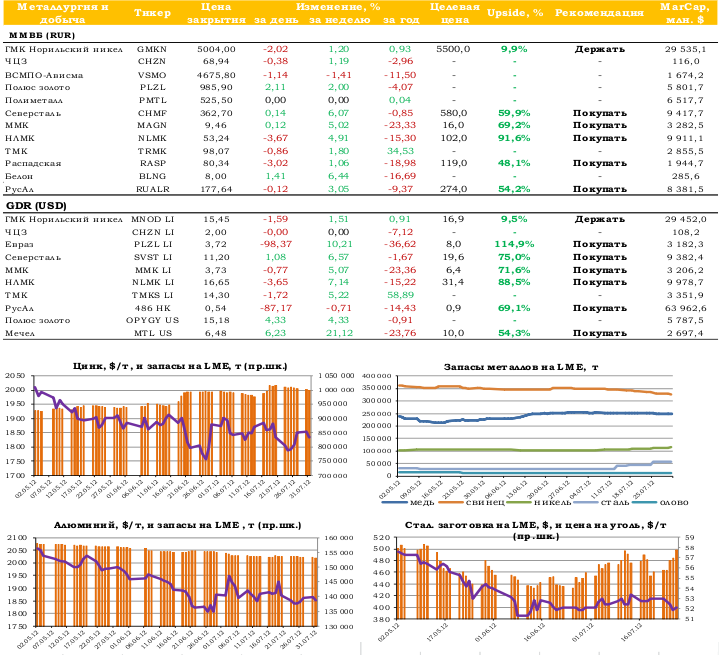Image resolution: width=719 pixels, height=657 pixels.
Task: Select the yearly change value 58,89
Action: click(x=401, y=295)
